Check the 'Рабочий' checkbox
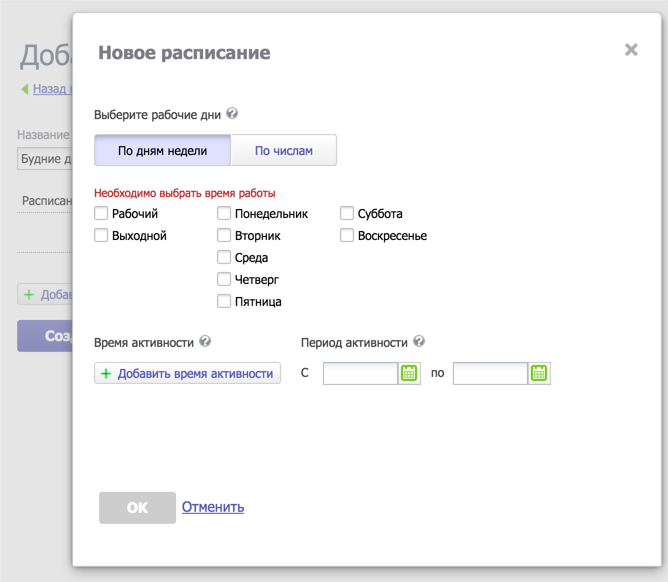The height and width of the screenshot is (582, 668). pyautogui.click(x=101, y=213)
